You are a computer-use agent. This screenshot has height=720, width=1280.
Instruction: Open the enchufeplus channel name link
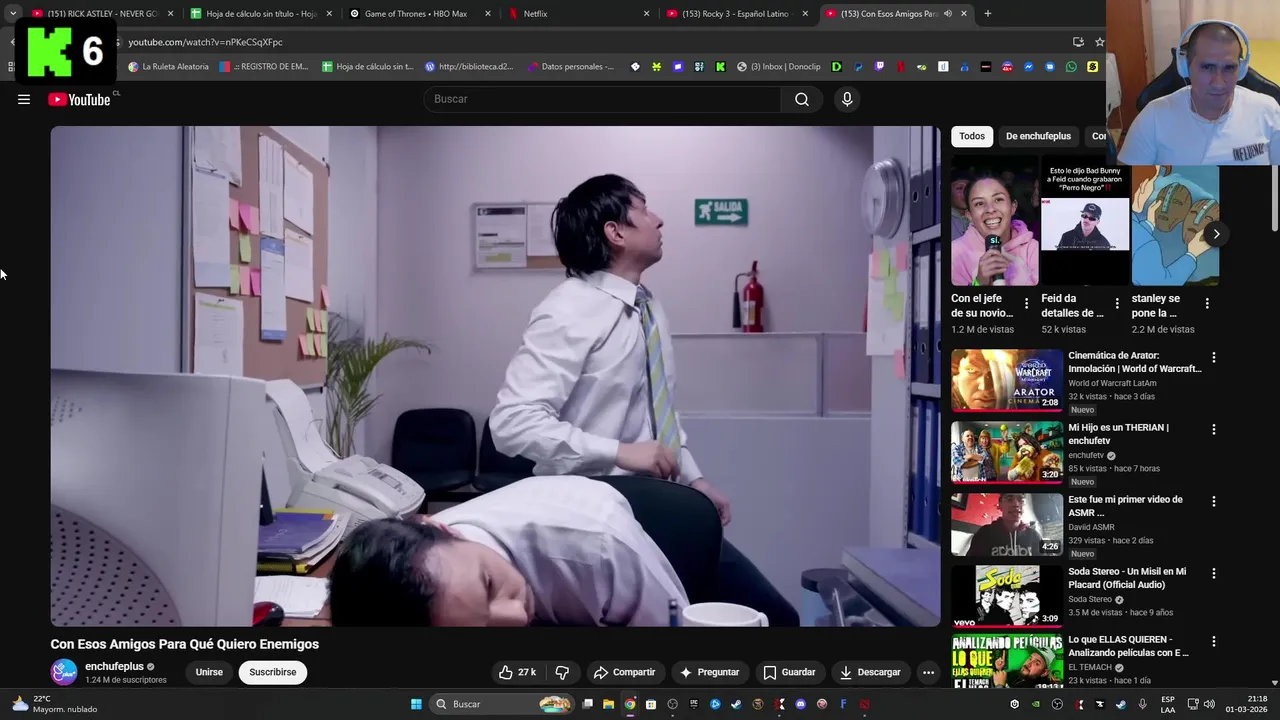[x=114, y=666]
